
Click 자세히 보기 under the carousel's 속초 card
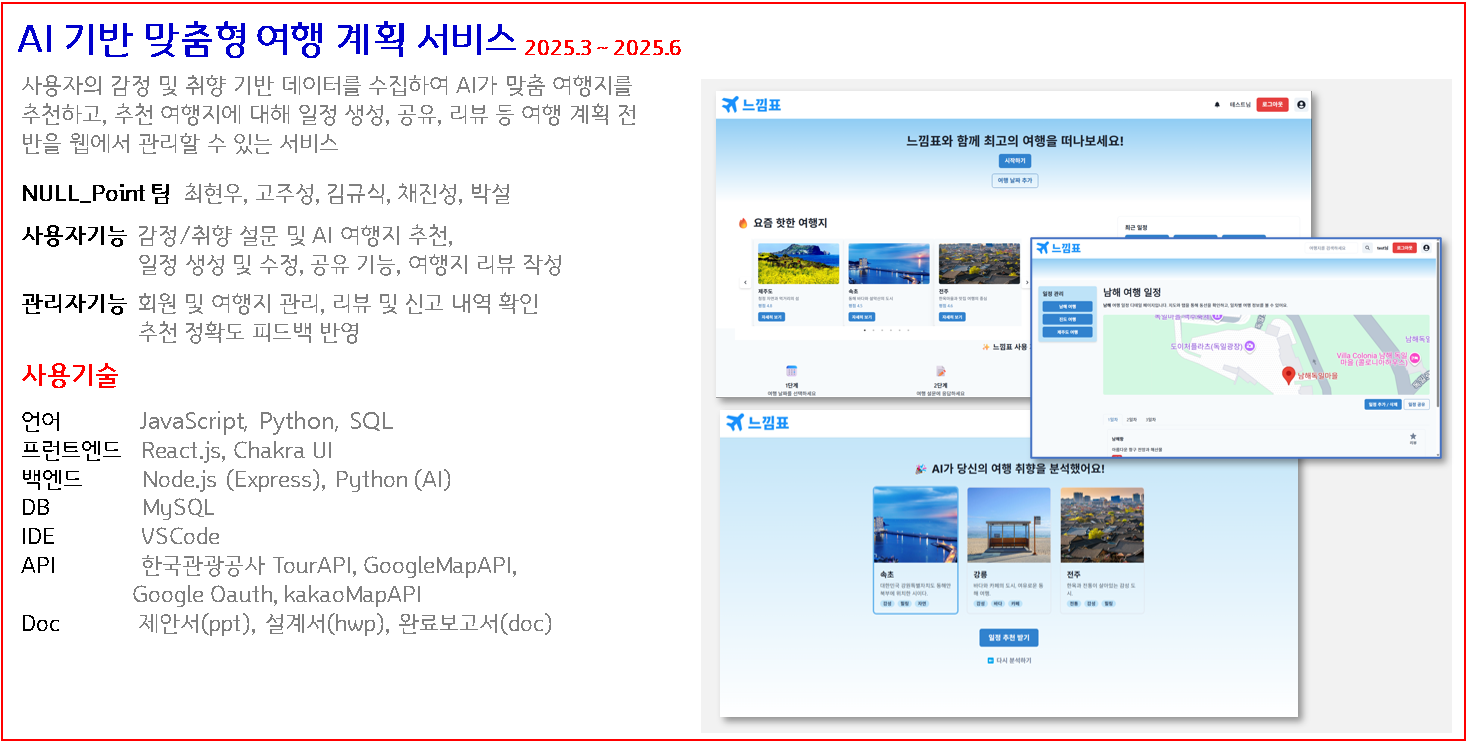coord(863,317)
